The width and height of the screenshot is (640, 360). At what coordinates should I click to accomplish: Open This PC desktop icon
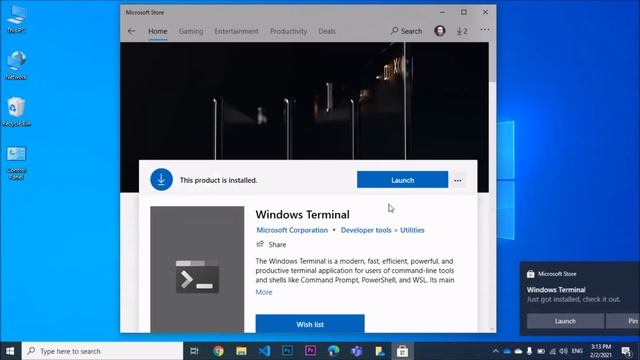(16, 19)
